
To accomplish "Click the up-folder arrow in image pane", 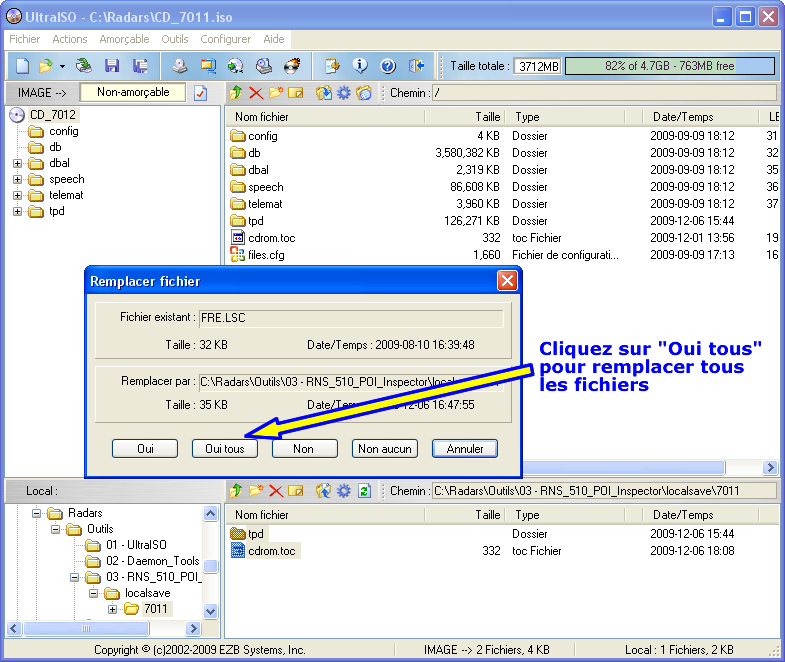I will click(237, 93).
